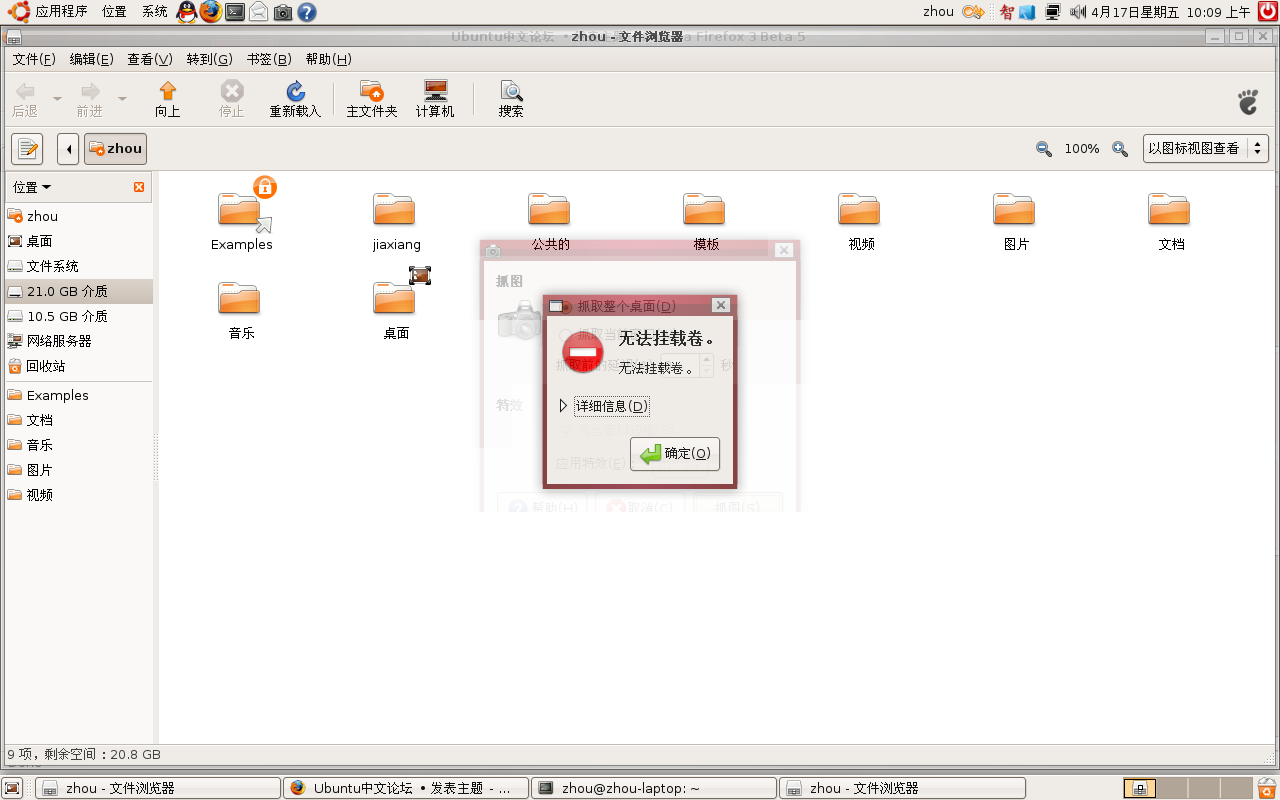This screenshot has height=800, width=1280.
Task: Open the blue help question-mark launcher
Action: [x=307, y=12]
